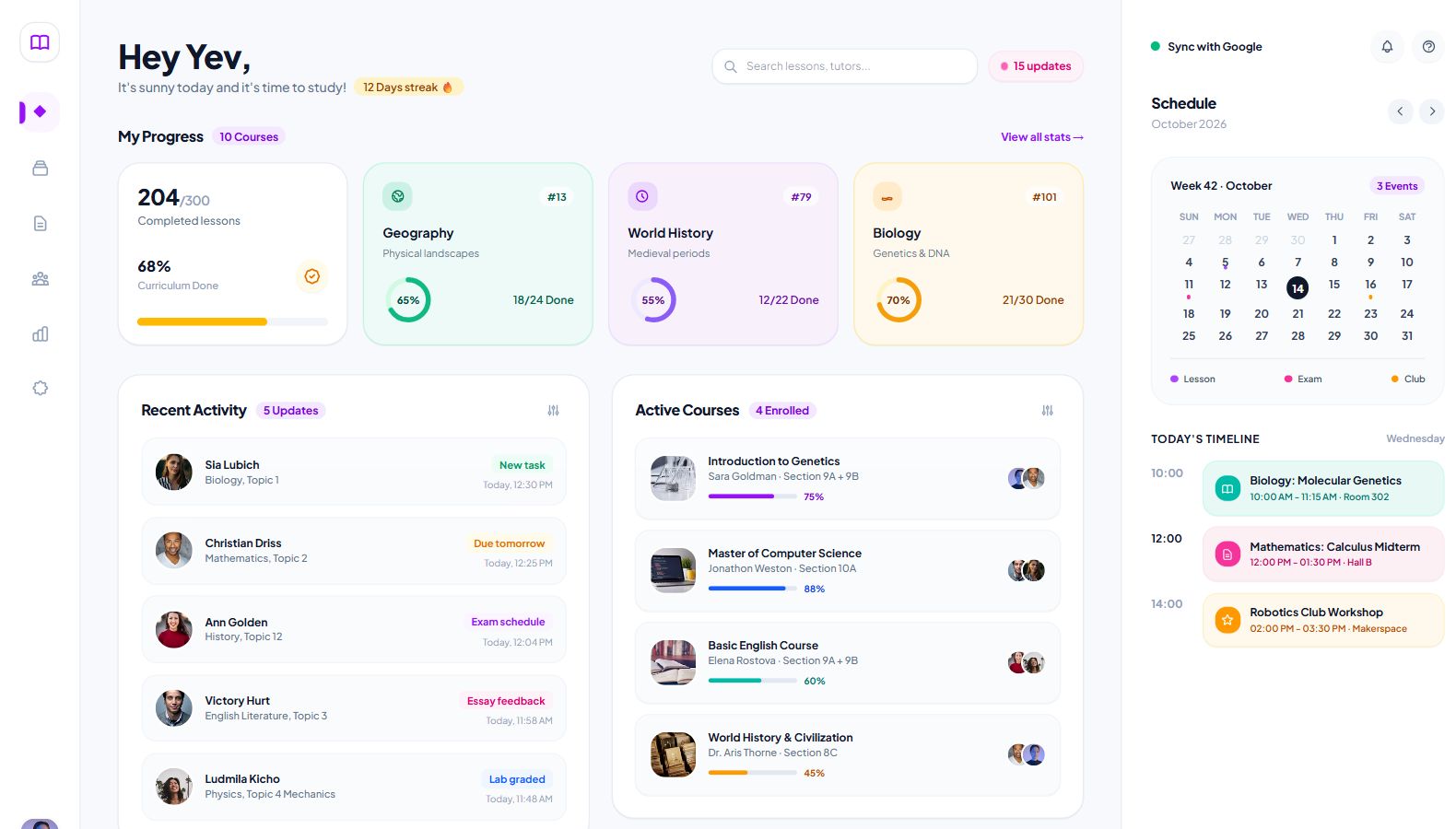Open the Mathematics: Calculus Midterm event
Screen dimensions: 1456x829
(x=1323, y=554)
